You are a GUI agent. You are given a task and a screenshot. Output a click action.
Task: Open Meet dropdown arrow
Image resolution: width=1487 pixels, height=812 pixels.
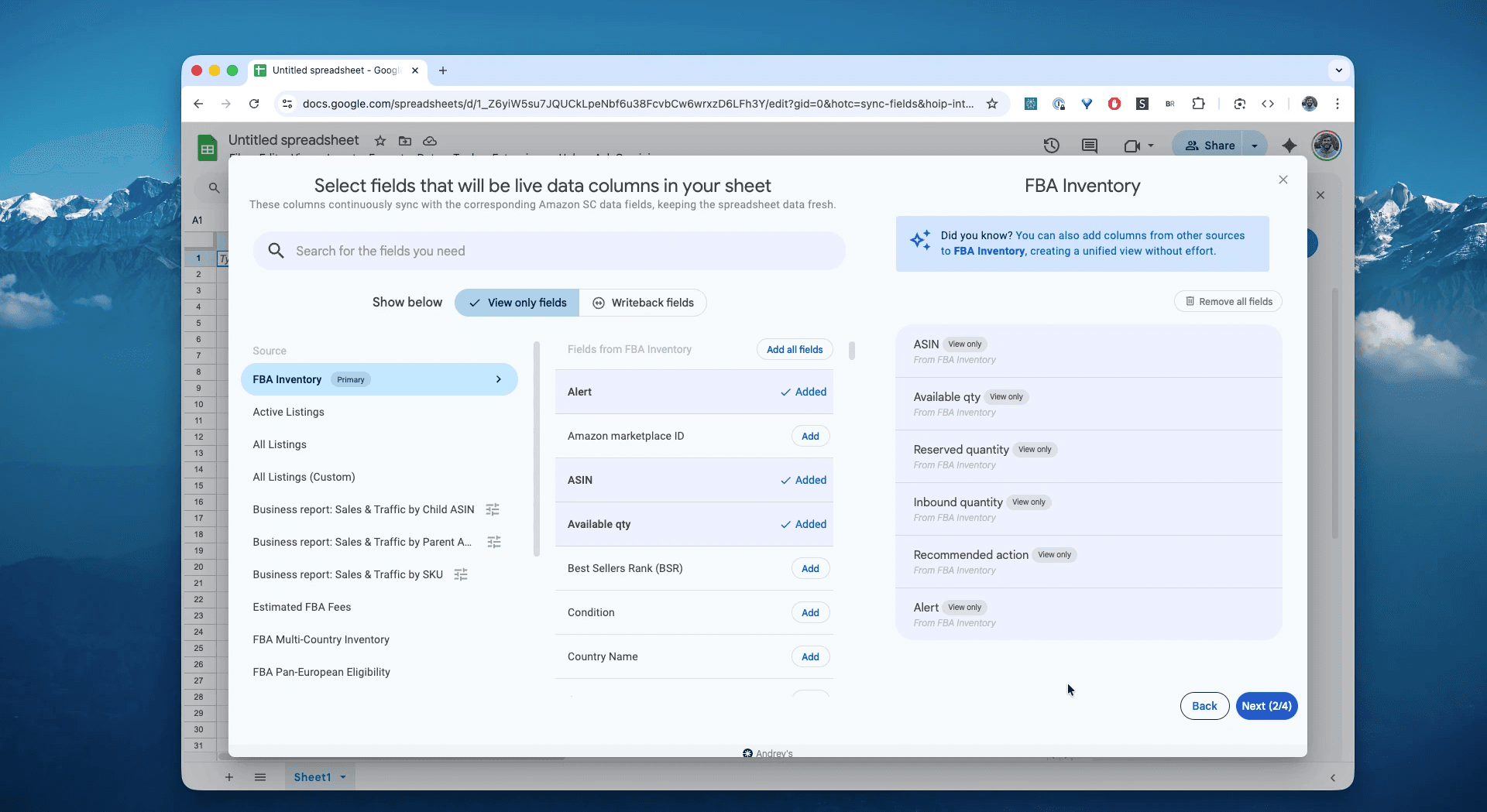1151,146
